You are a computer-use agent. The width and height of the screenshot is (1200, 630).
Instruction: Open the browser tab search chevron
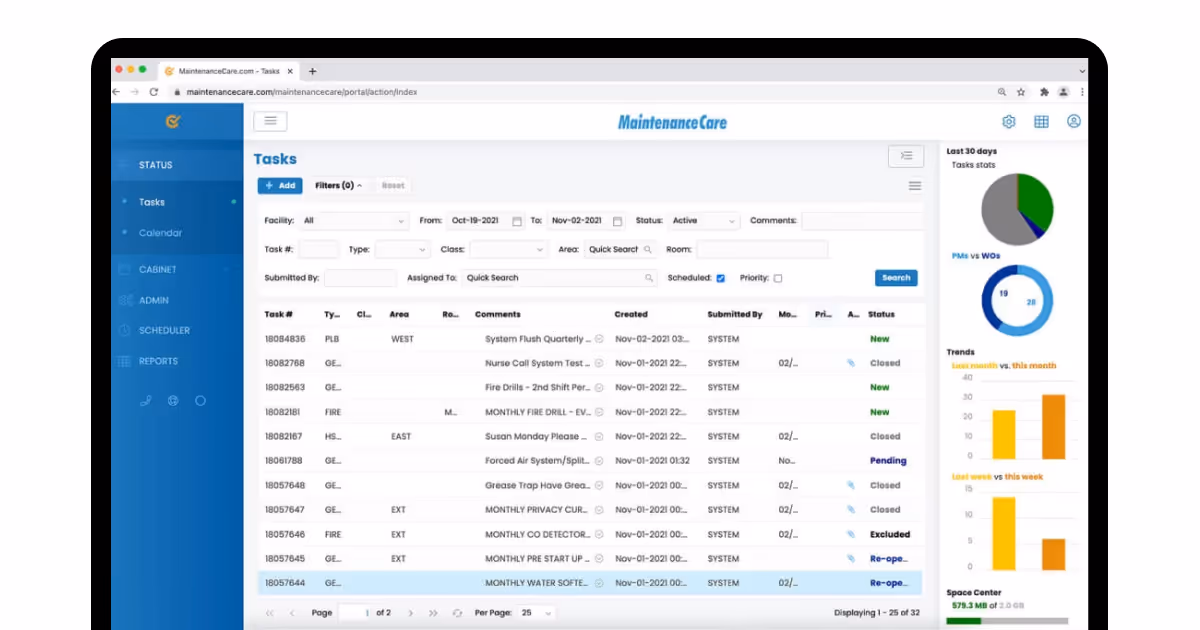point(1083,72)
